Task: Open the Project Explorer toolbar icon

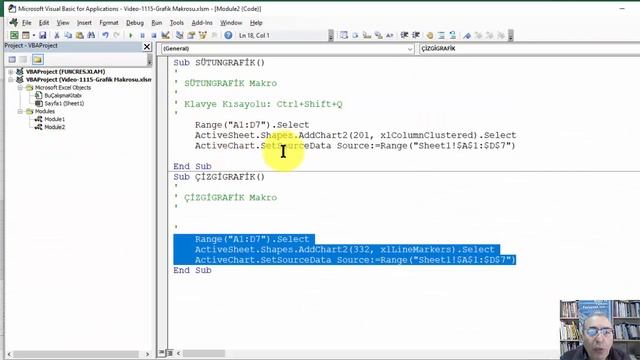Action: 179,36
